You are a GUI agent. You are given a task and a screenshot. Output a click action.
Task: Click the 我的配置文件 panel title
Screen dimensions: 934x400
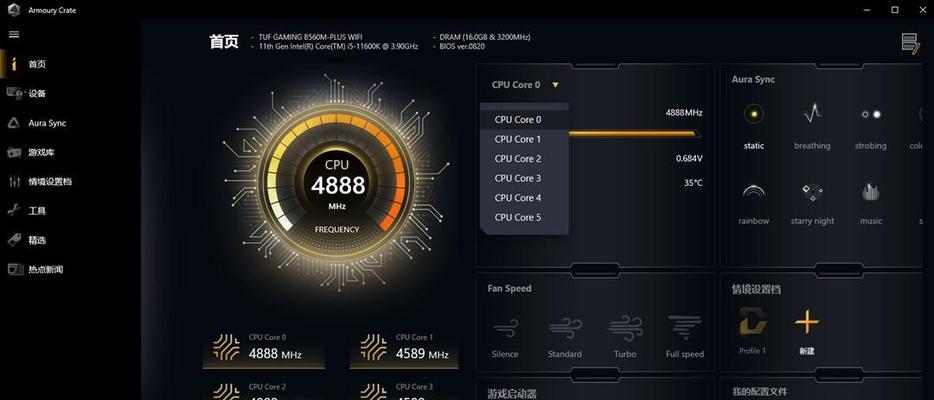(759, 392)
